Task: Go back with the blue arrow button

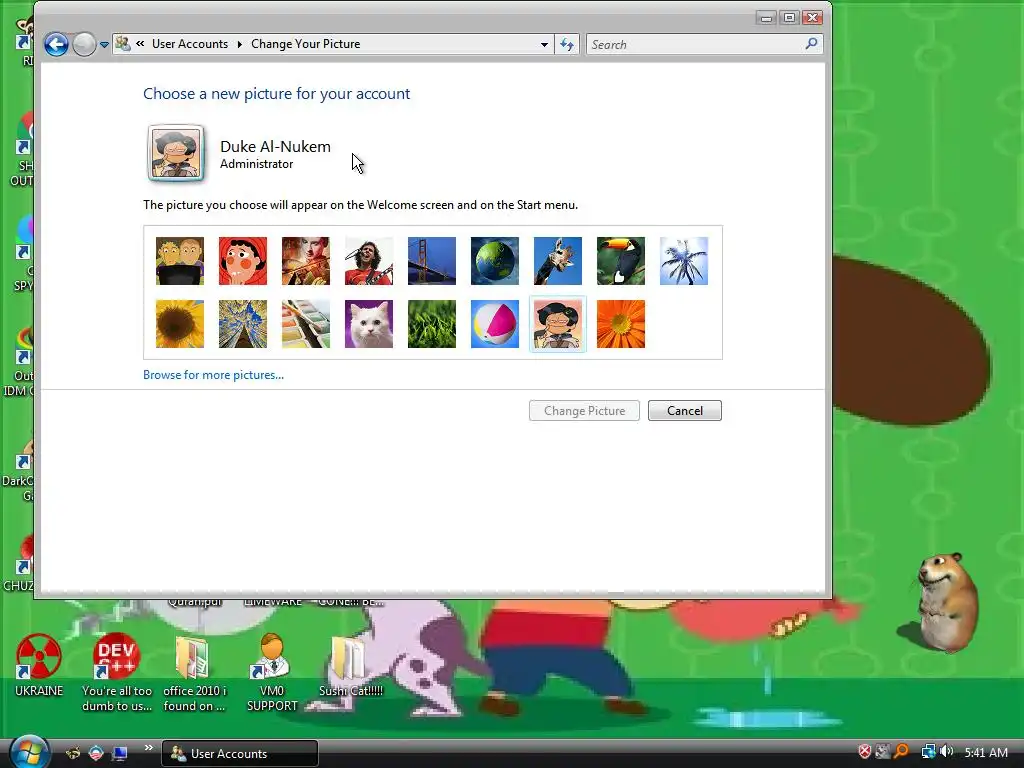Action: click(56, 44)
